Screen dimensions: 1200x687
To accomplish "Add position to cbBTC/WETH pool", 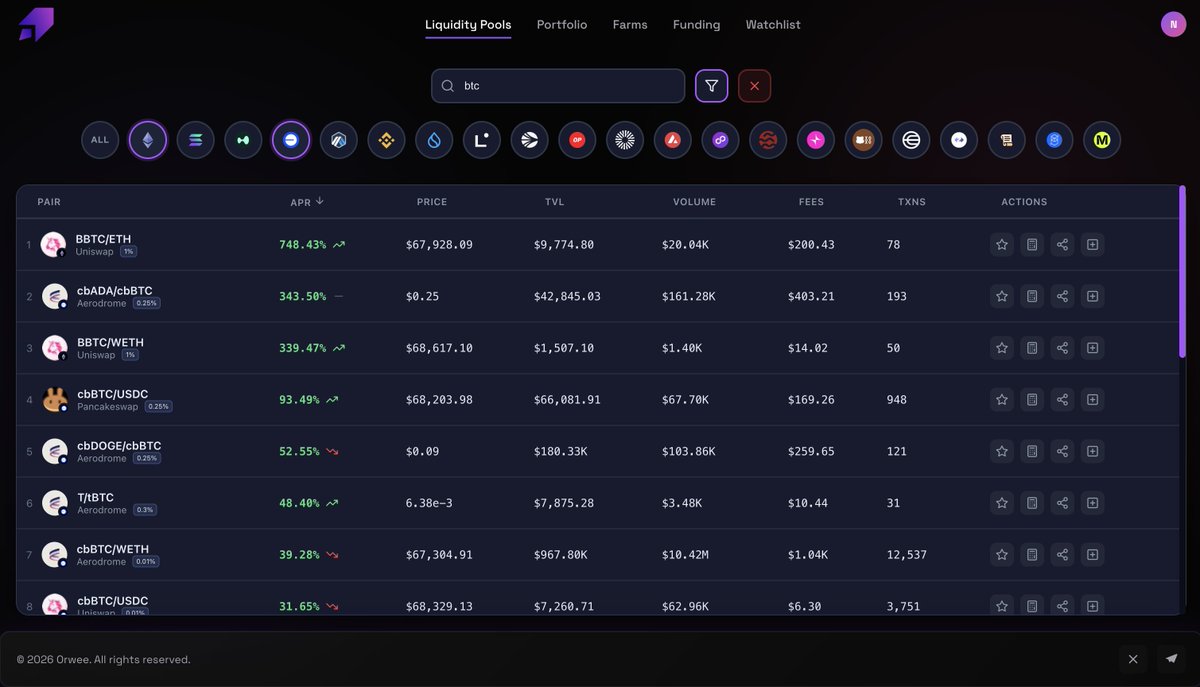I will 1092,554.
